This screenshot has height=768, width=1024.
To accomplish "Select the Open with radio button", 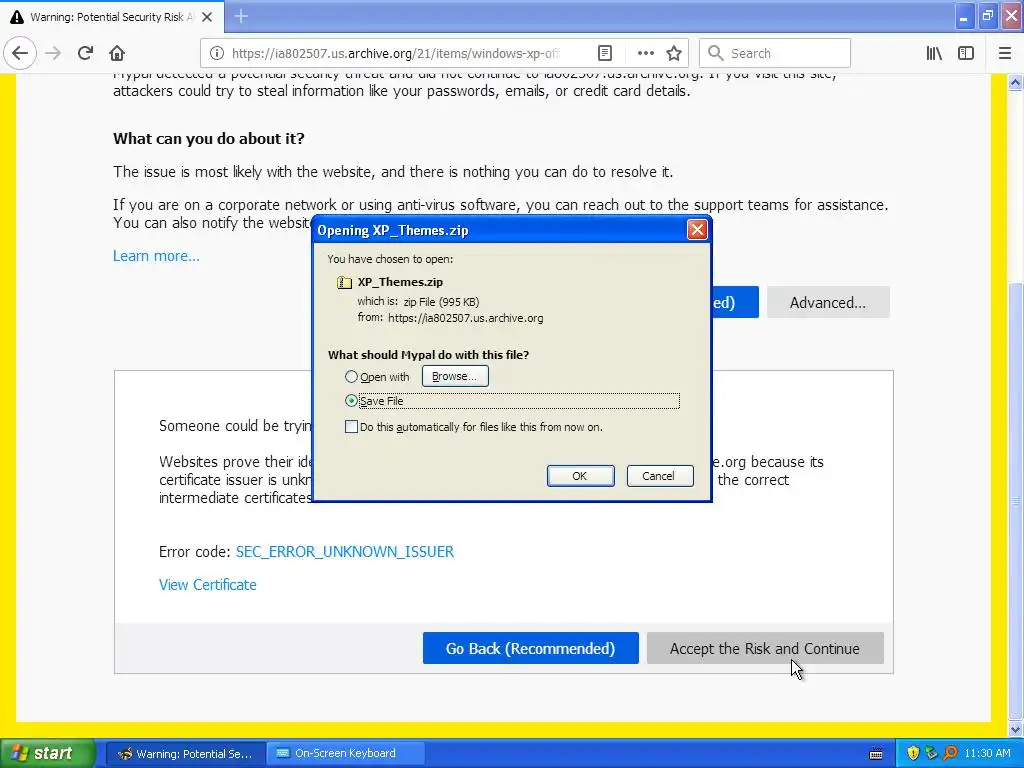I will point(351,377).
